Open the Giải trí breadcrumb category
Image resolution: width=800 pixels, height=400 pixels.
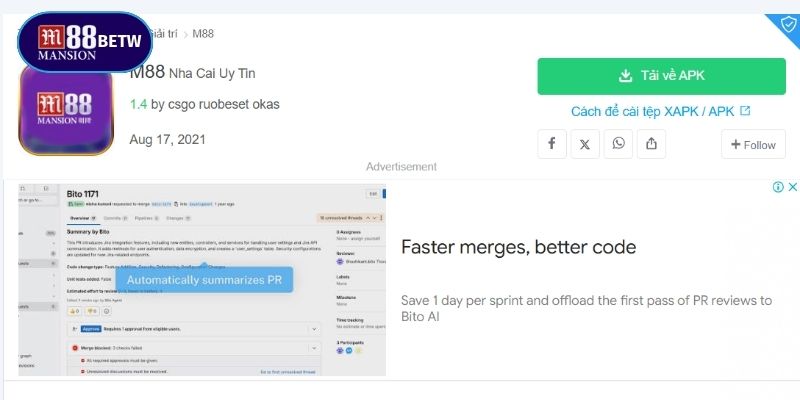[164, 34]
